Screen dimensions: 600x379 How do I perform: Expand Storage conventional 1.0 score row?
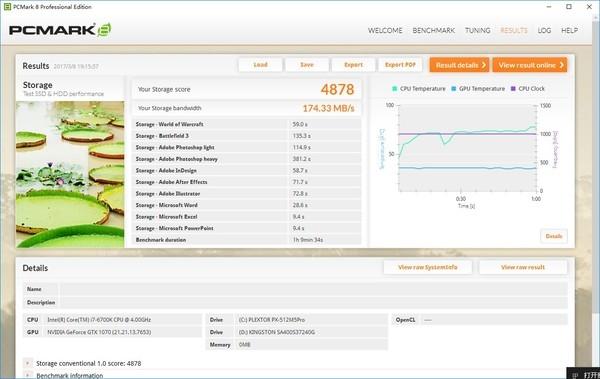[x=28, y=363]
